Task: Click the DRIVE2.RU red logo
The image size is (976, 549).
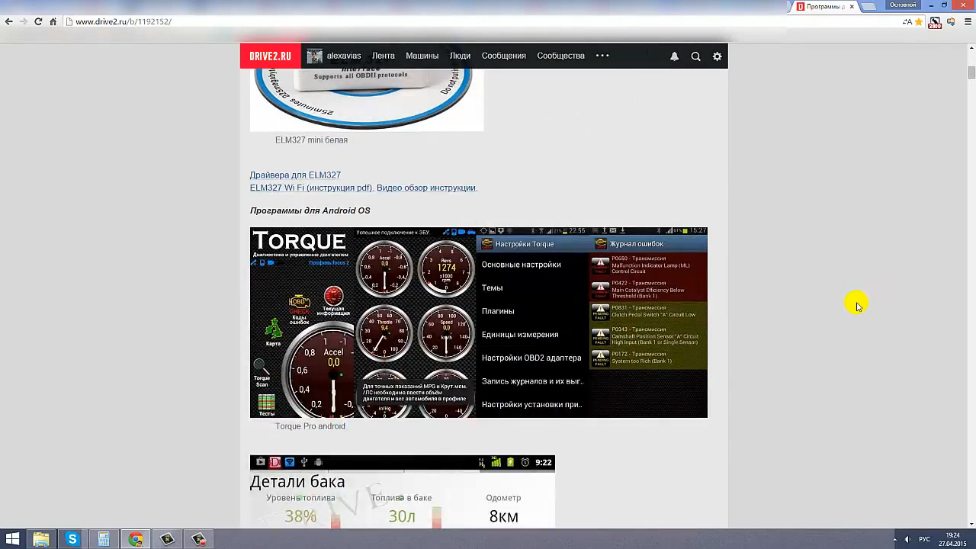Action: tap(270, 56)
